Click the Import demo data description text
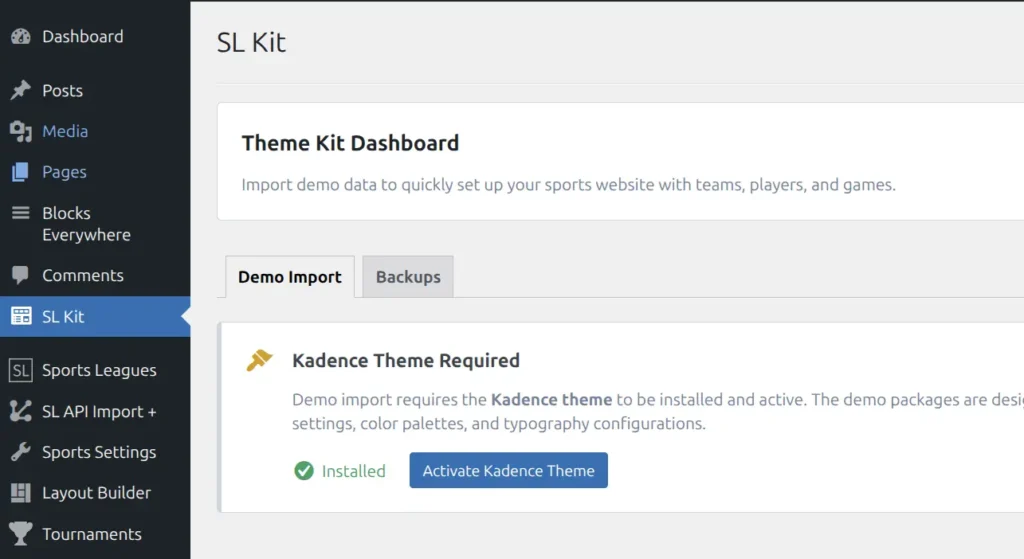 click(x=568, y=185)
